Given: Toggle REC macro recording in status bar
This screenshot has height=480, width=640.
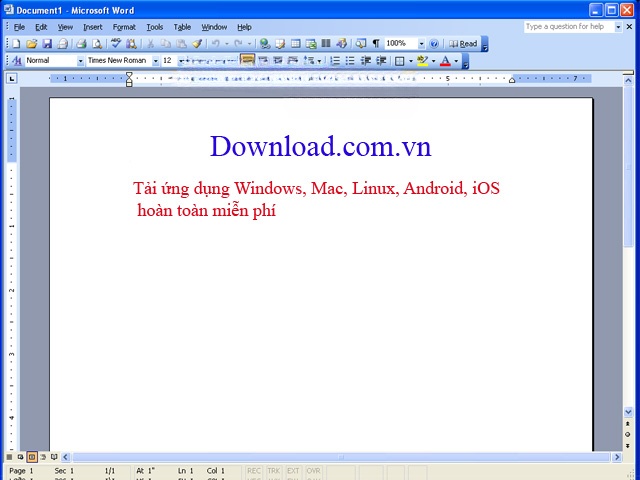Looking at the screenshot, I should pyautogui.click(x=254, y=471).
